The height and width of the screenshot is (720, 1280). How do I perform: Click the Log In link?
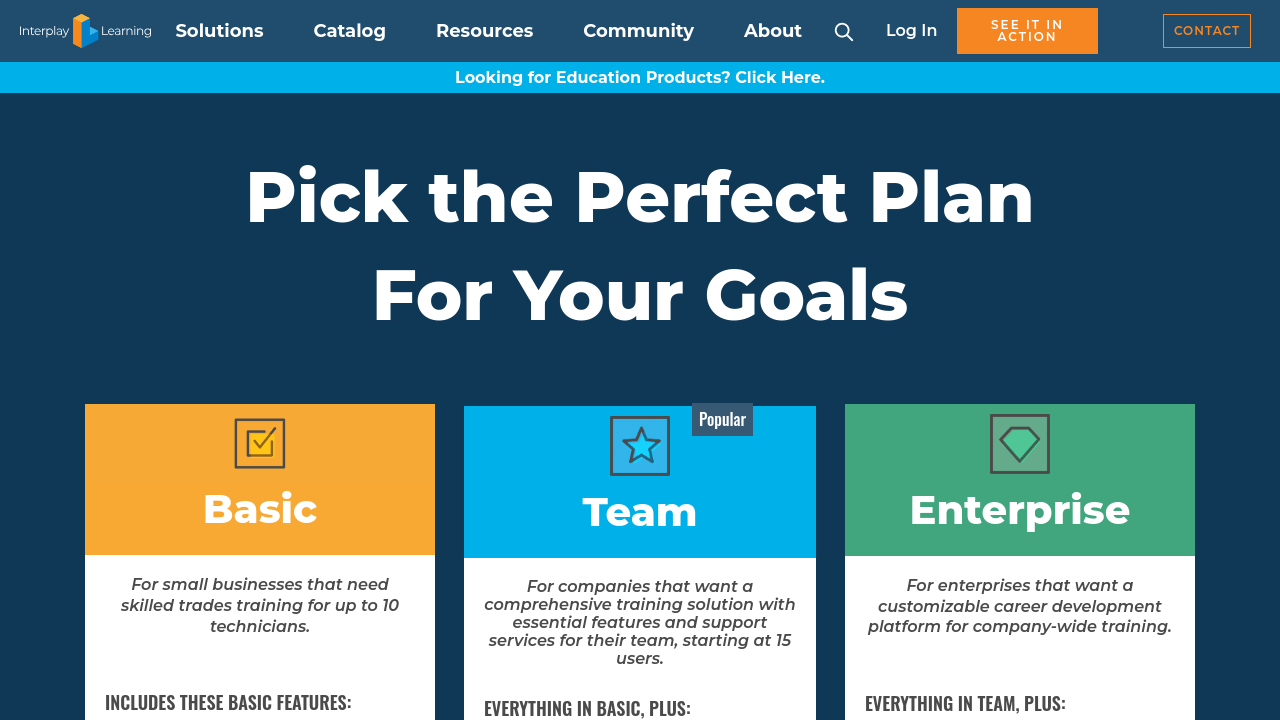911,31
